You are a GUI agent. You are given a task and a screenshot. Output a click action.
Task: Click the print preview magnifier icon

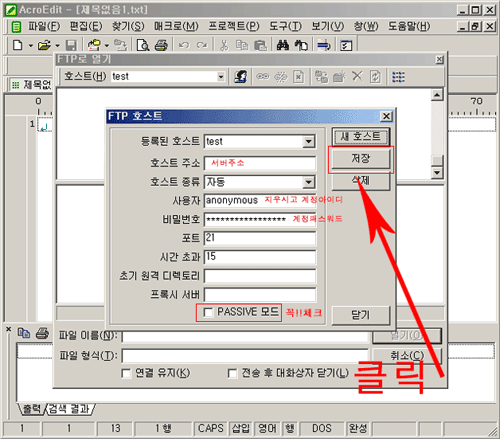(x=143, y=45)
